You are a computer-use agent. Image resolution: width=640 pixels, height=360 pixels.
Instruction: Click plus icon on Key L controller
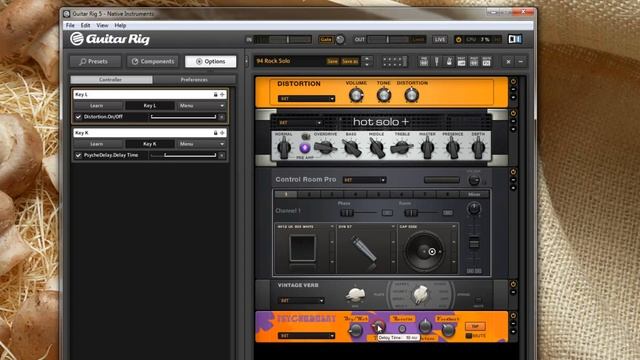[222, 94]
